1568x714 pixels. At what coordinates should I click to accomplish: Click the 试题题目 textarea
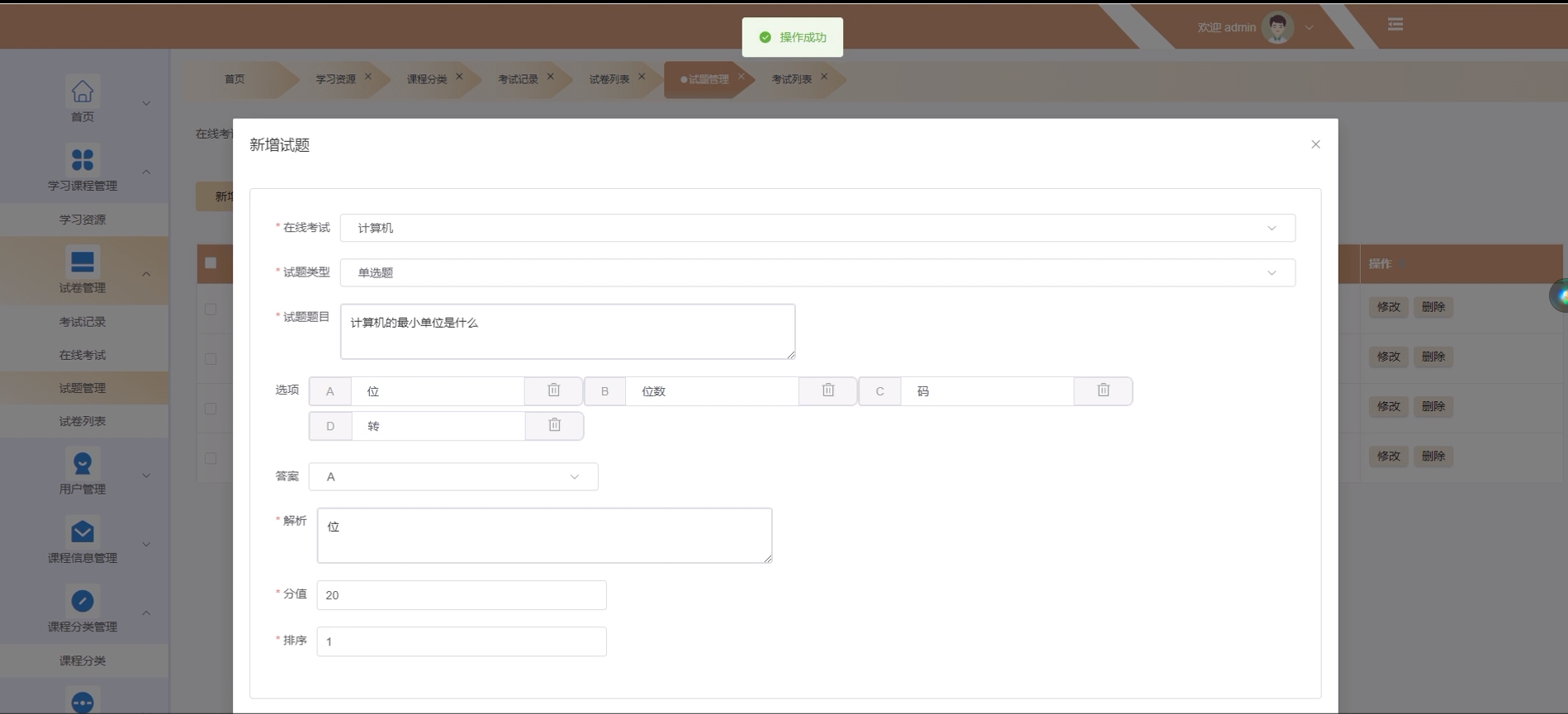pos(568,331)
